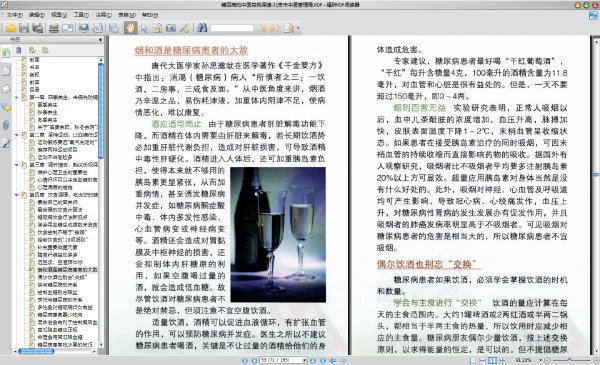
Task: Click the Find Previous icon beside search box
Action: pos(261,28)
